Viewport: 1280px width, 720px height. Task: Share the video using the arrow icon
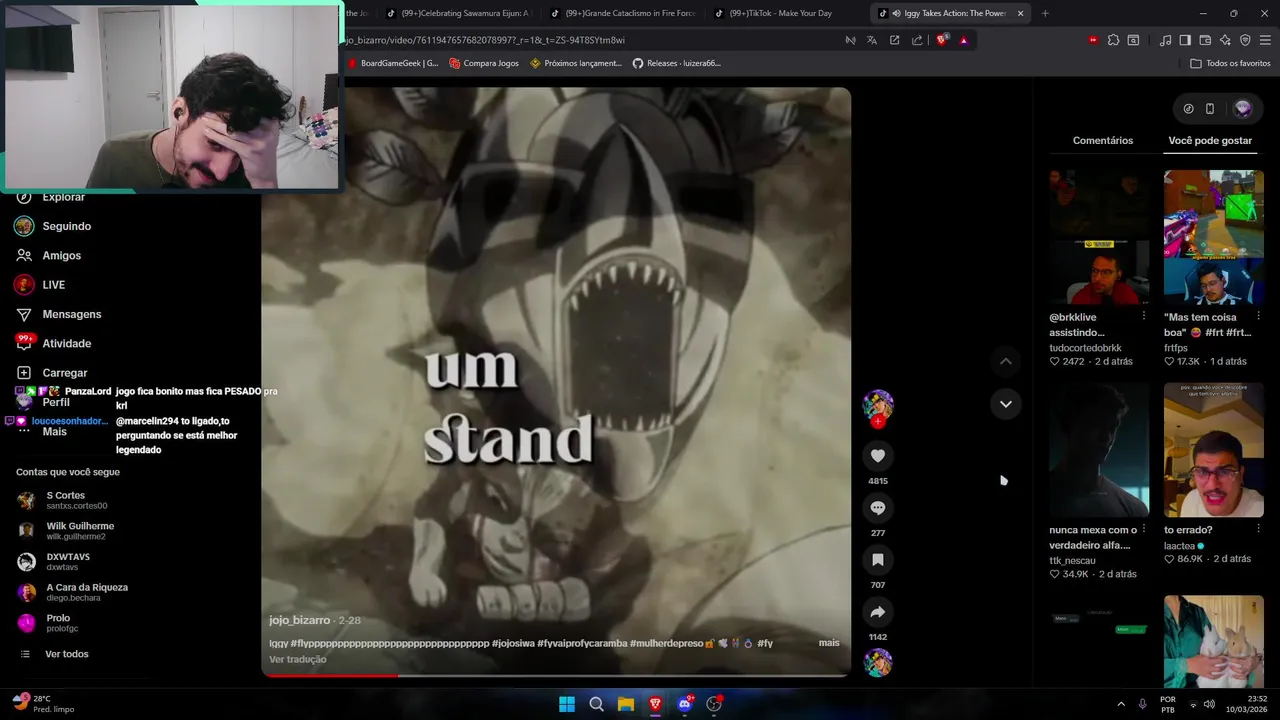tap(877, 612)
